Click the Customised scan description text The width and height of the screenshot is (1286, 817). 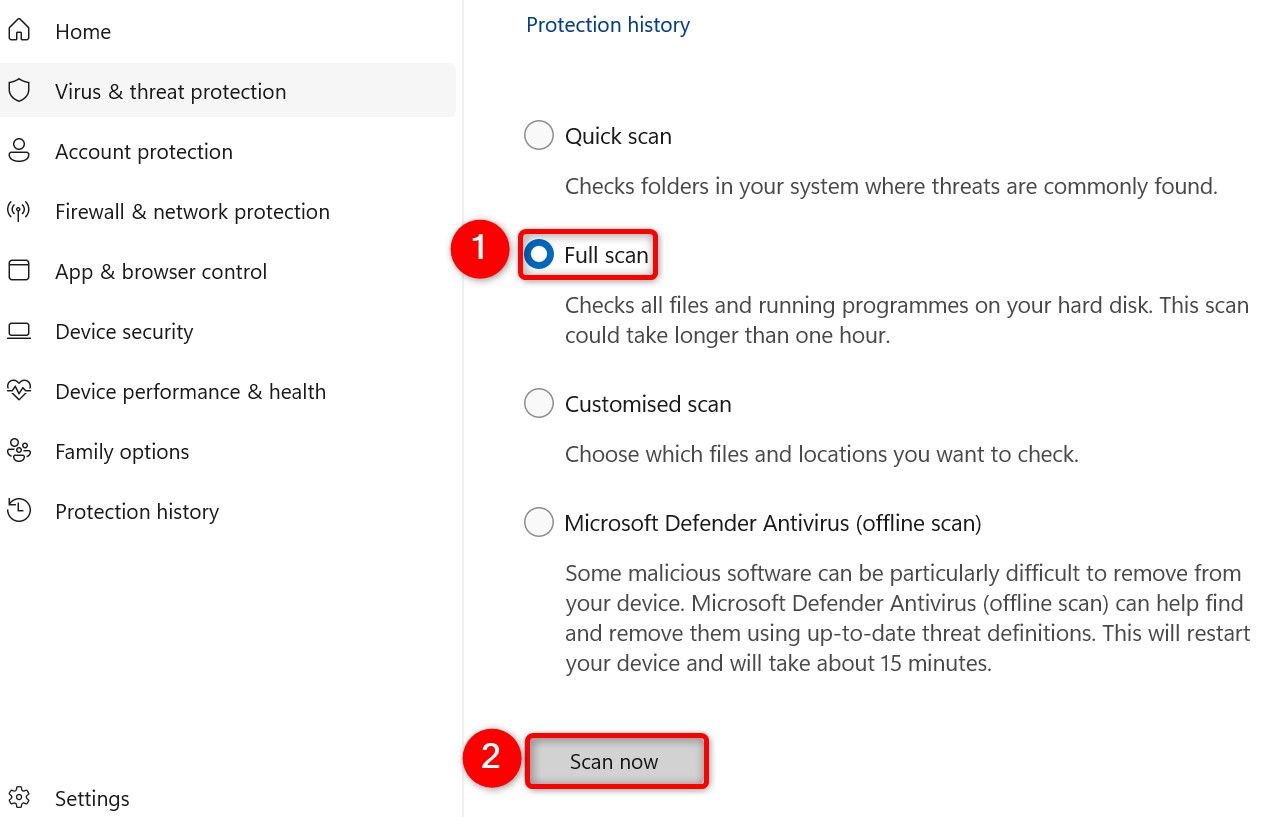click(x=821, y=454)
